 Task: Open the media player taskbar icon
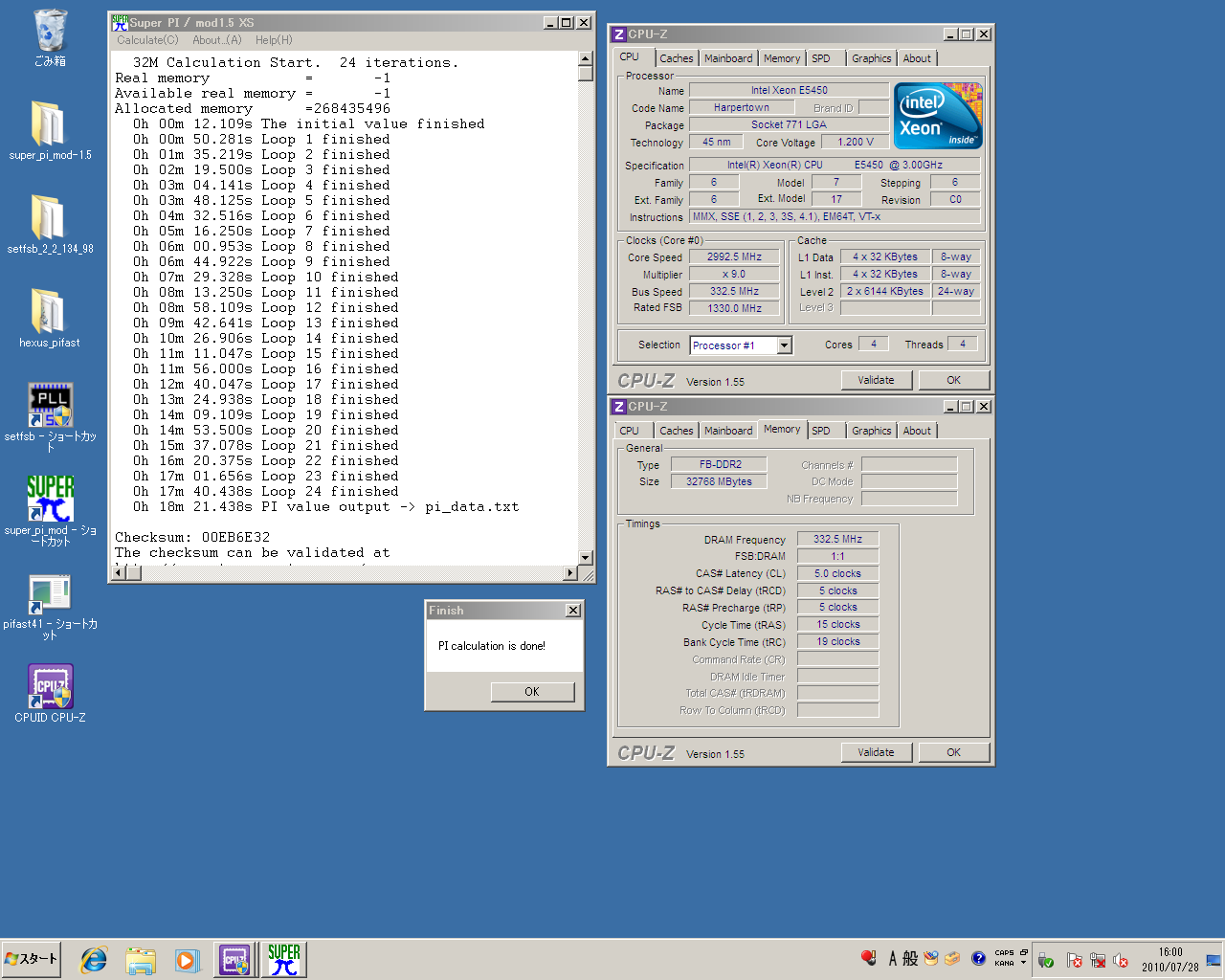[x=187, y=960]
